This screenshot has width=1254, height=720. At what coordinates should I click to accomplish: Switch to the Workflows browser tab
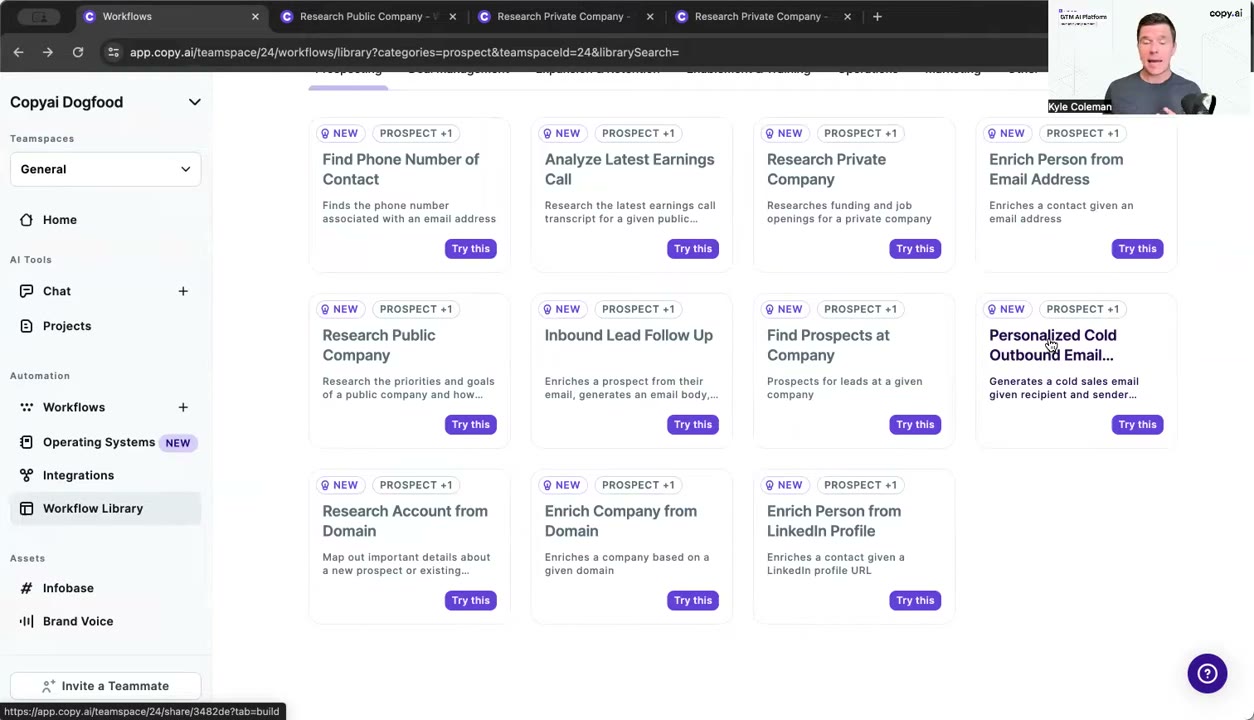click(x=170, y=16)
